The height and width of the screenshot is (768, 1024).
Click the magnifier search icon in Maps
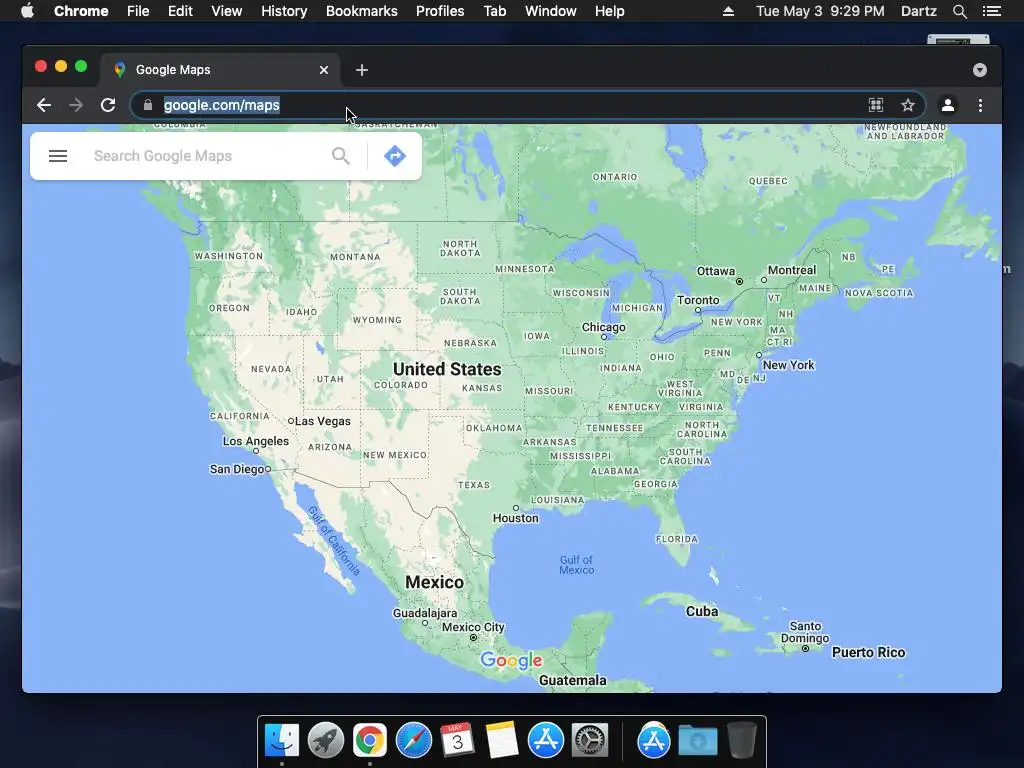pos(340,156)
